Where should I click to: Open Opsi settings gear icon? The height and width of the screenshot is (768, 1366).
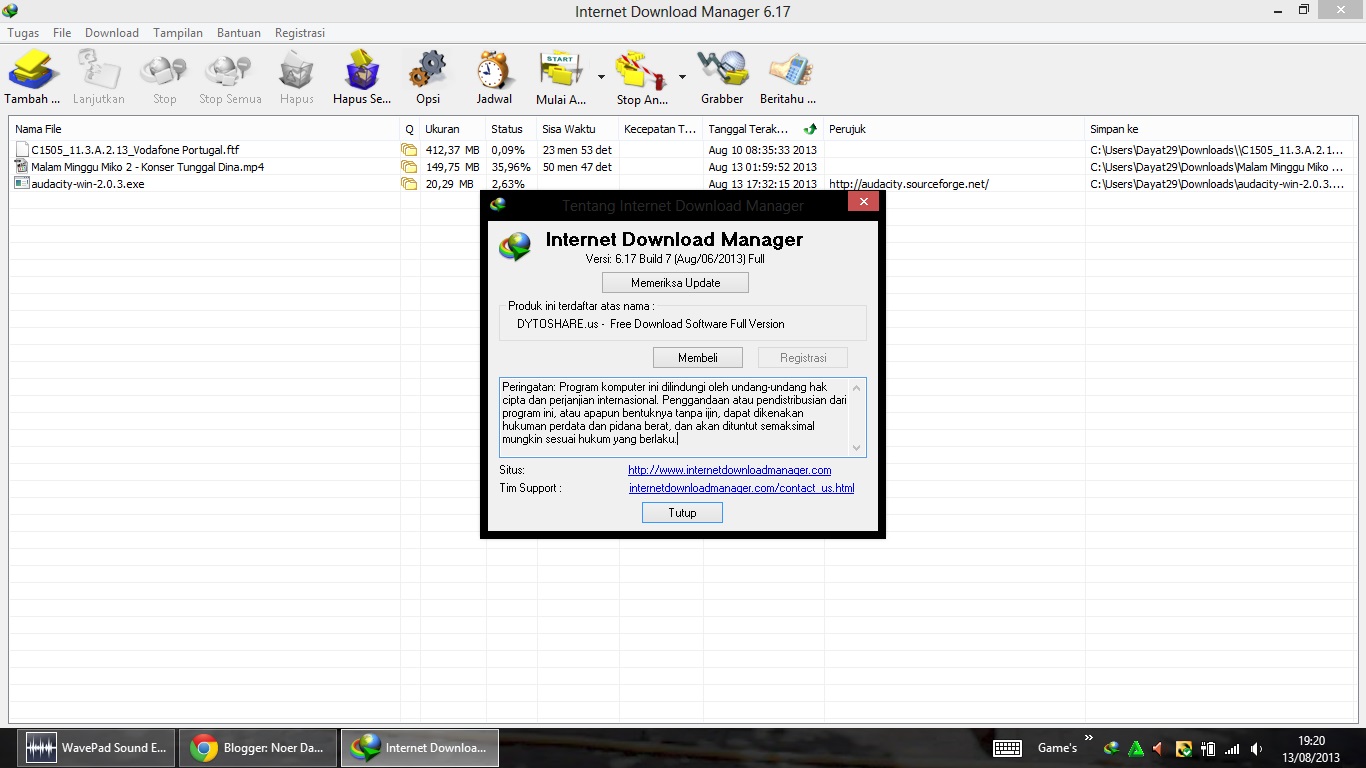pos(428,71)
